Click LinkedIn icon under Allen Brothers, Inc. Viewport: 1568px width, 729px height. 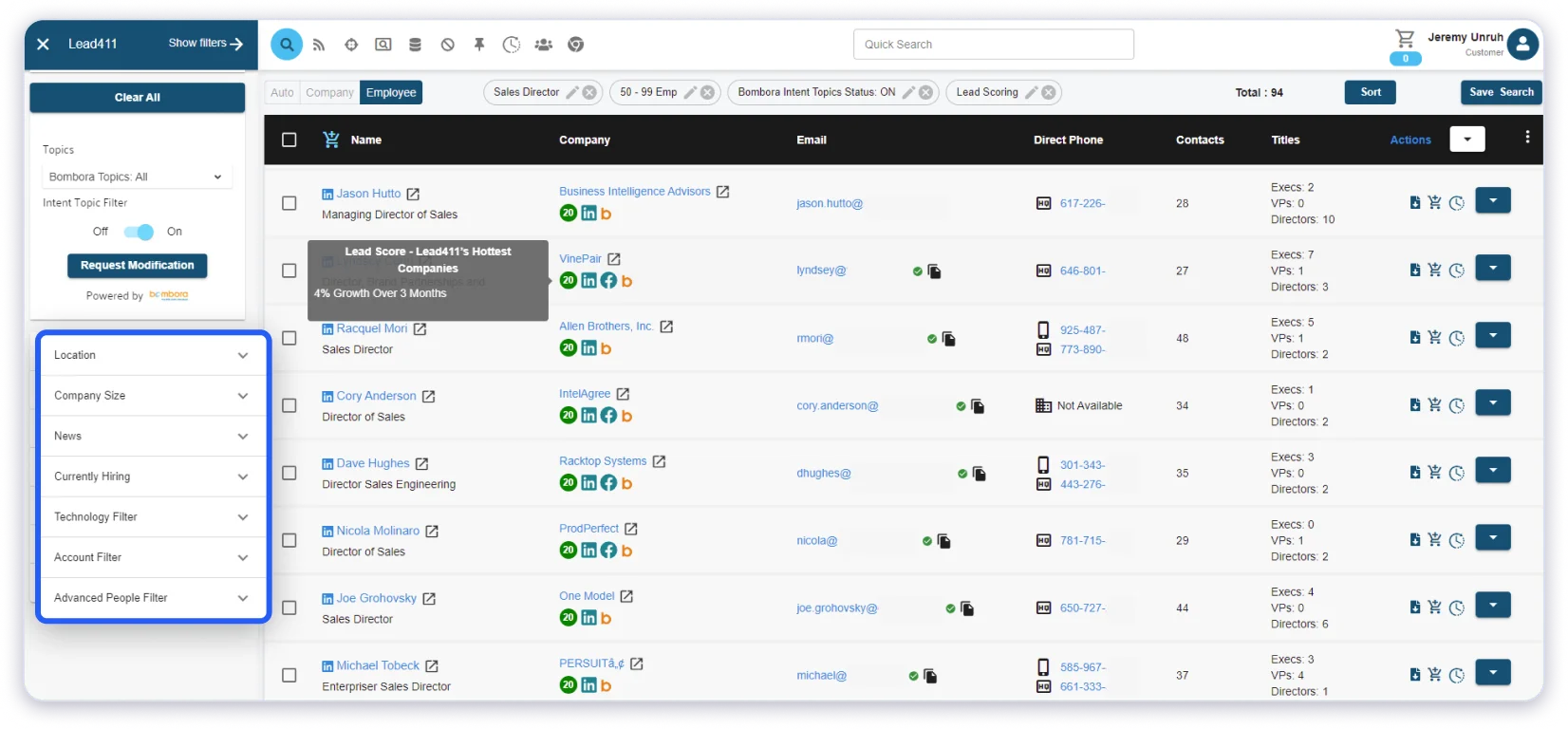[x=588, y=348]
